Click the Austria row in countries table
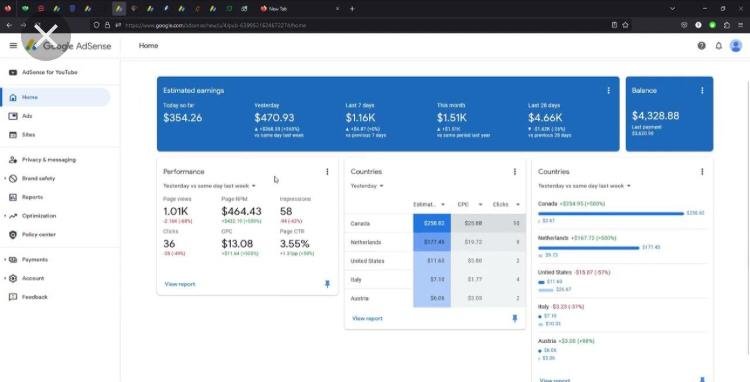750x382 pixels. 435,298
